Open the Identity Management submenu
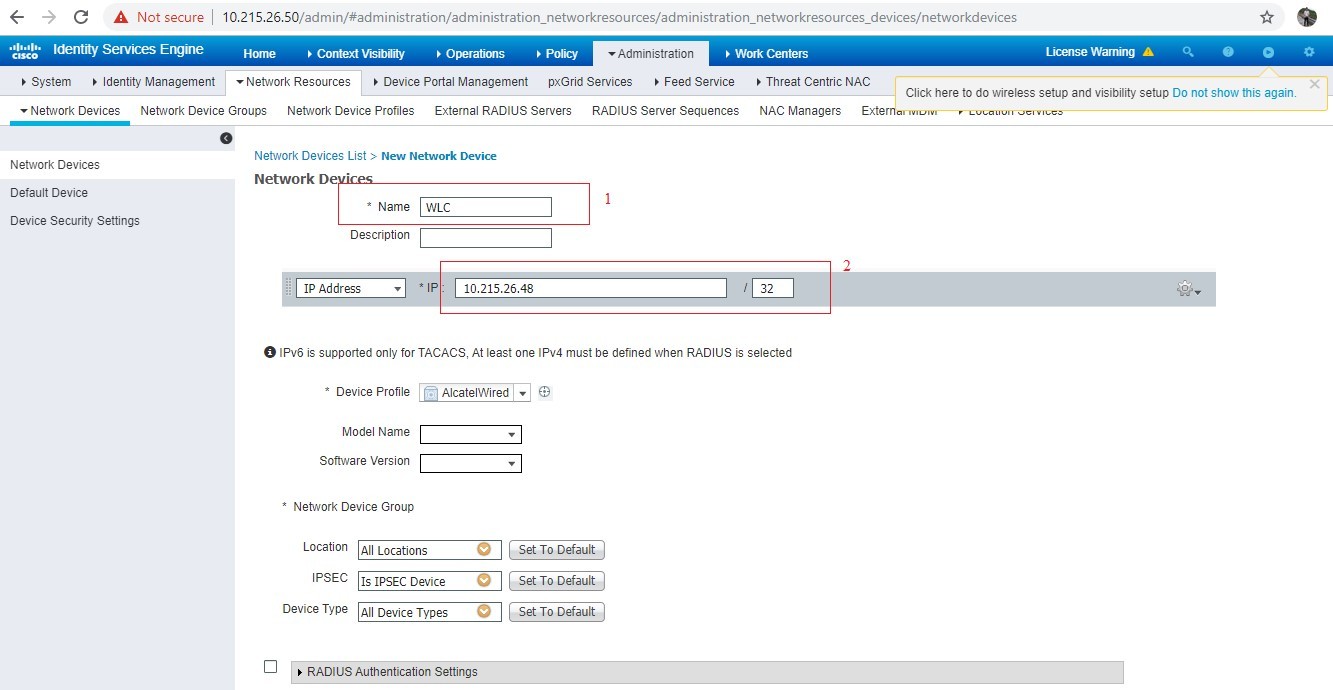 pyautogui.click(x=153, y=82)
